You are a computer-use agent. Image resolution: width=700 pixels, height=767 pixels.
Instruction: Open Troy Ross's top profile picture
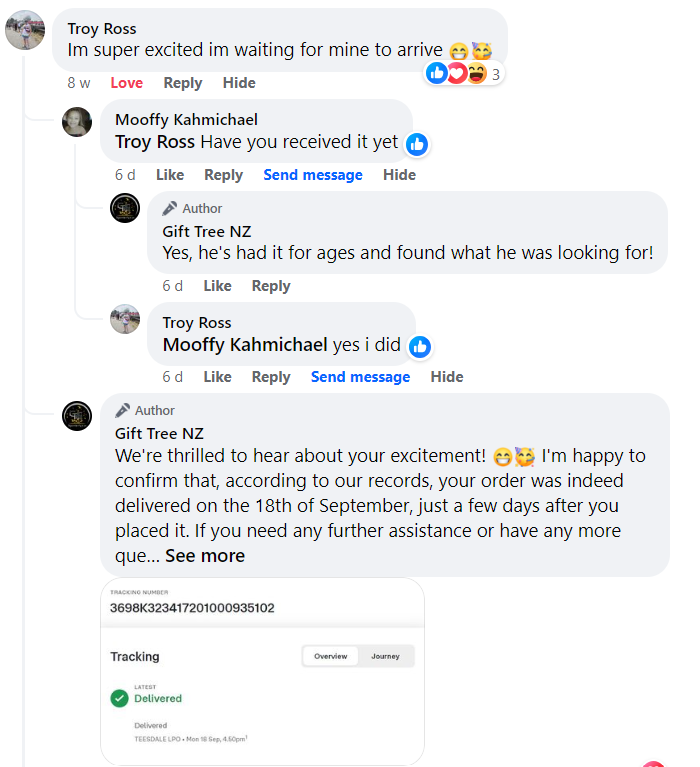coord(25,30)
